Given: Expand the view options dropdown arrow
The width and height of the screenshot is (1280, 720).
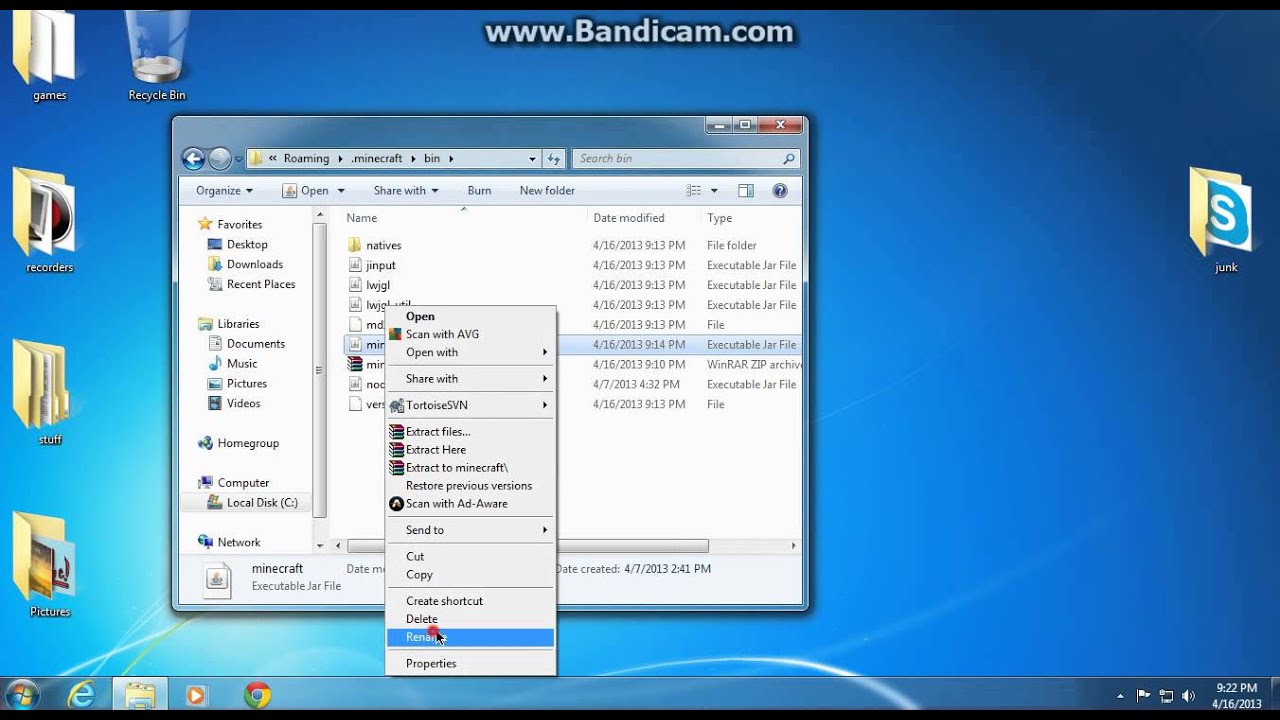Looking at the screenshot, I should [714, 191].
